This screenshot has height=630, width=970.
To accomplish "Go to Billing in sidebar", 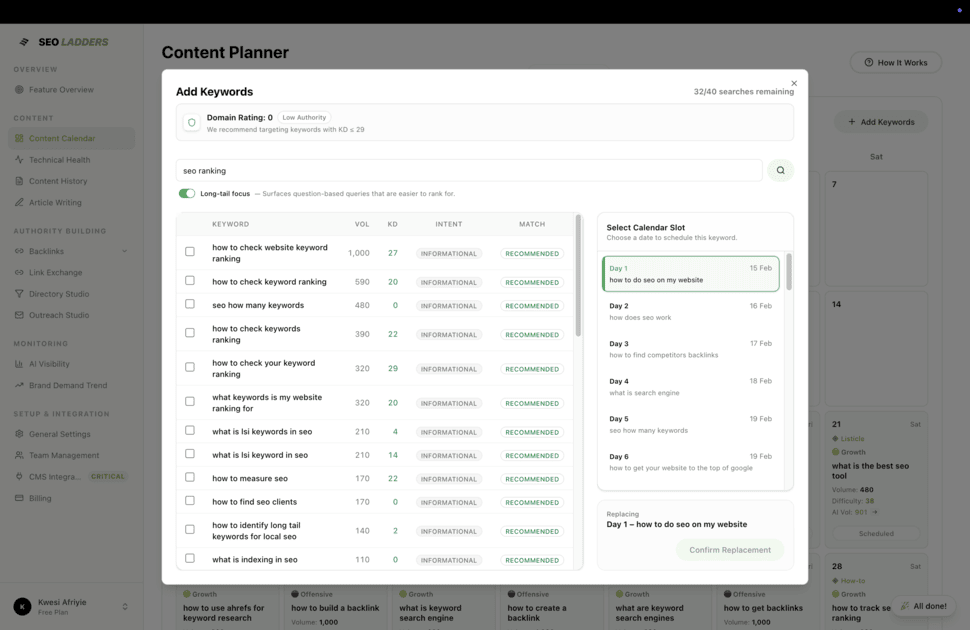I will (40, 498).
